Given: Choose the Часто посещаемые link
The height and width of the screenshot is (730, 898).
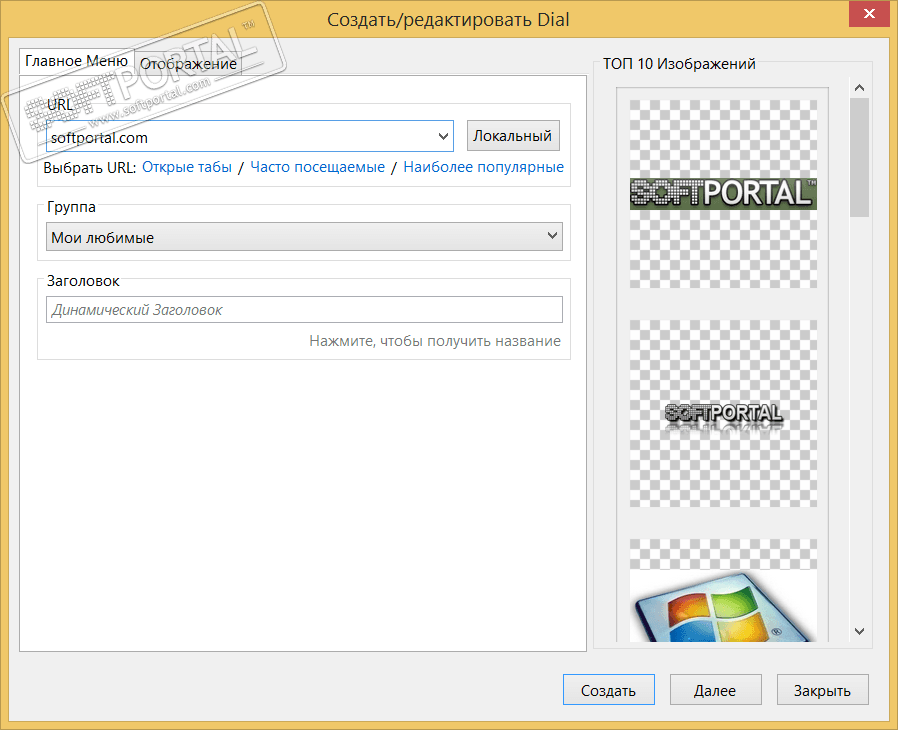Looking at the screenshot, I should point(317,167).
